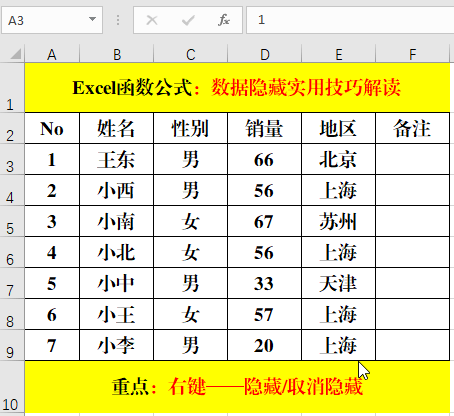Select row 10 header

[12, 387]
